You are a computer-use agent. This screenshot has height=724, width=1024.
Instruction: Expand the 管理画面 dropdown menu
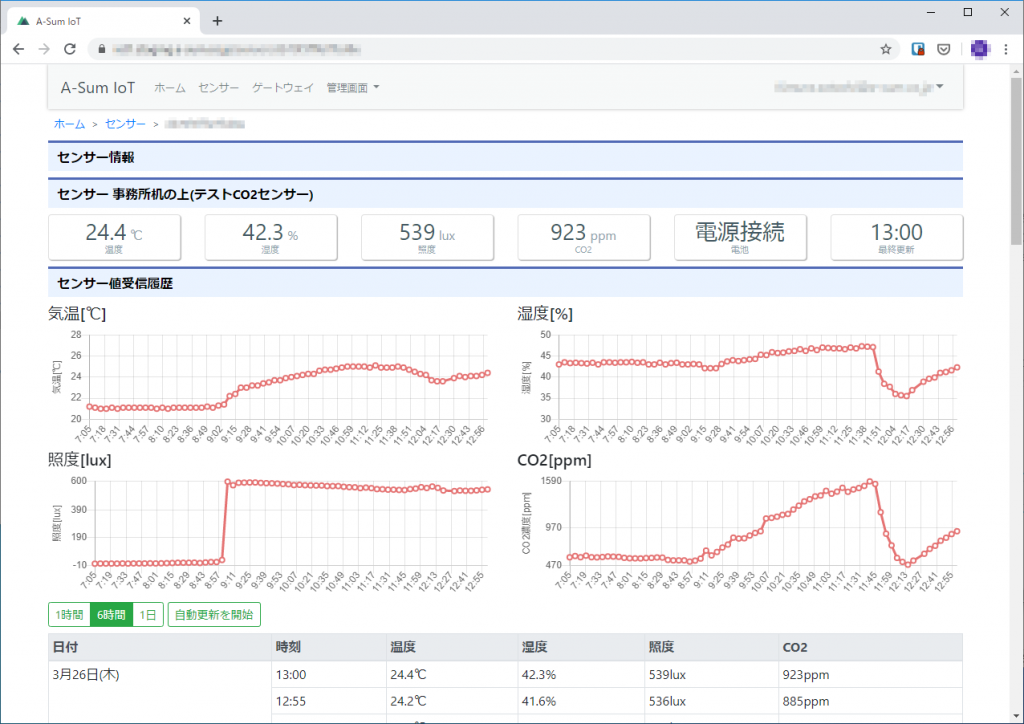tap(353, 88)
